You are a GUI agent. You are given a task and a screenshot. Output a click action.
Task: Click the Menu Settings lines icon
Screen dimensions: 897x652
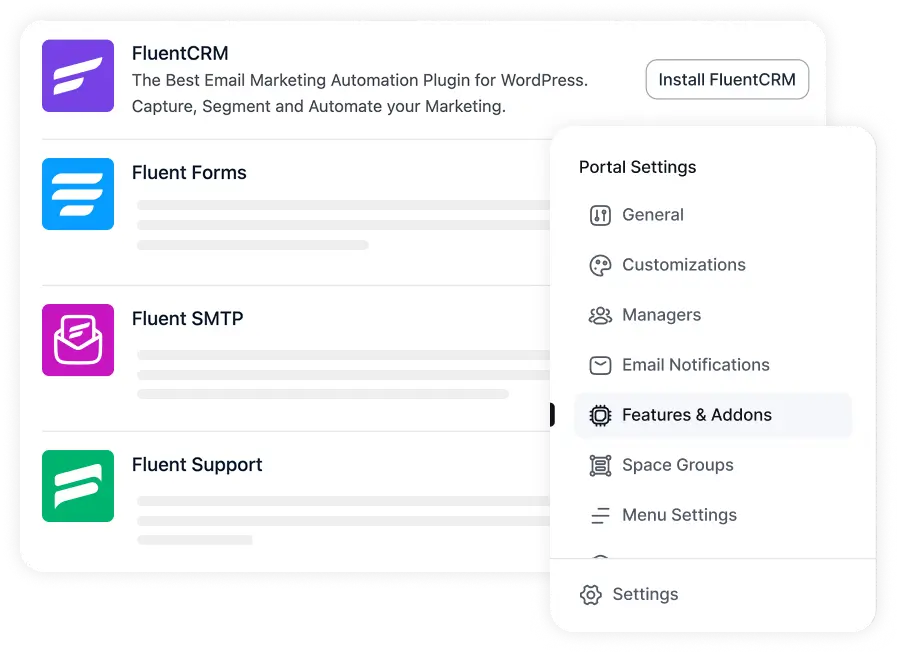pyautogui.click(x=600, y=515)
